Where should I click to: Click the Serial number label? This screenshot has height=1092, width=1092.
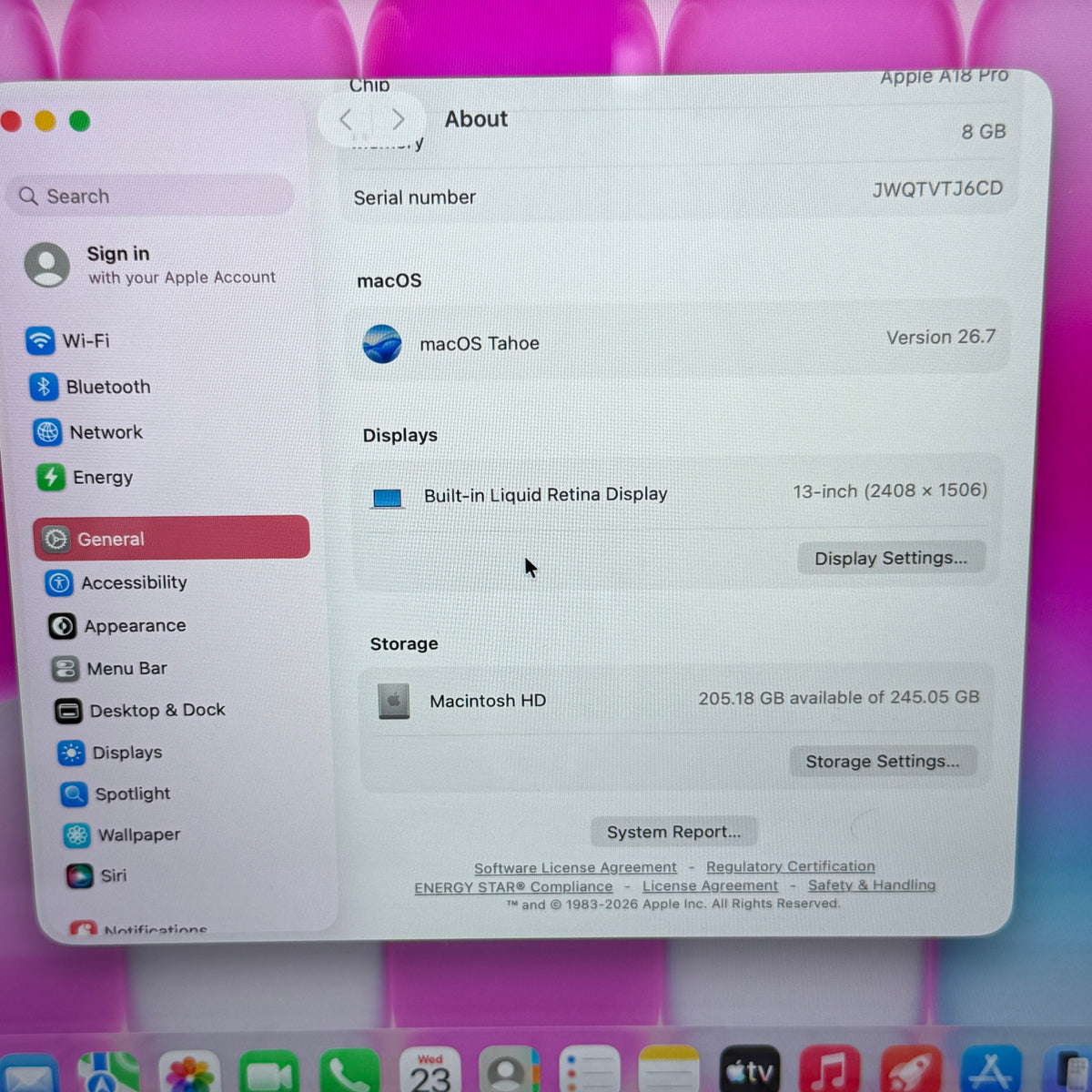414,197
